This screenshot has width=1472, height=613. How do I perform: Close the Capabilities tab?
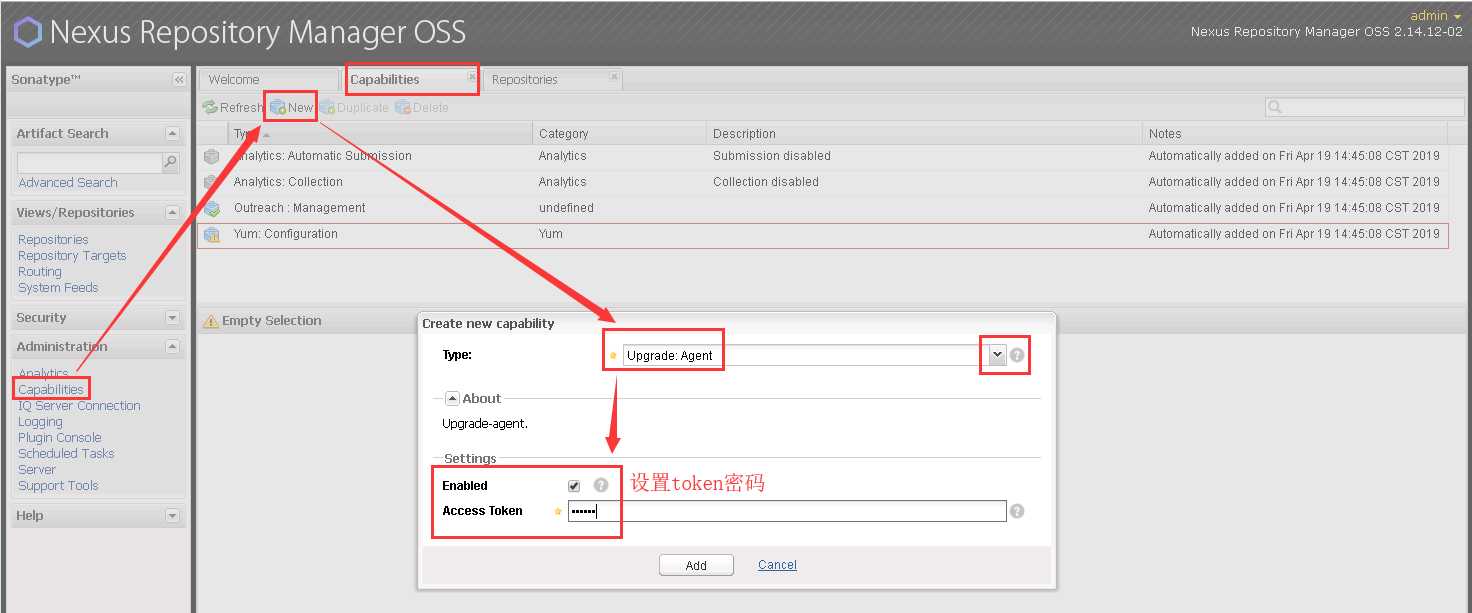click(472, 76)
